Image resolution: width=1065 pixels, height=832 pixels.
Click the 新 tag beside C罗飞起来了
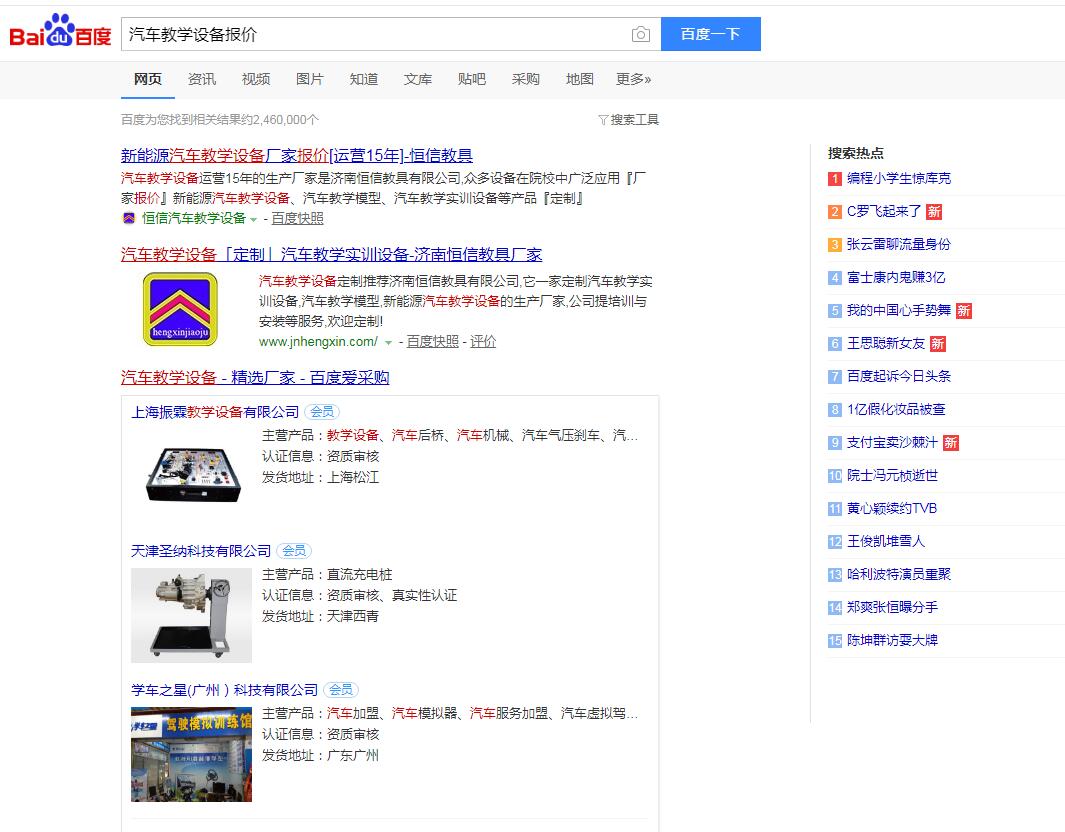(x=934, y=212)
